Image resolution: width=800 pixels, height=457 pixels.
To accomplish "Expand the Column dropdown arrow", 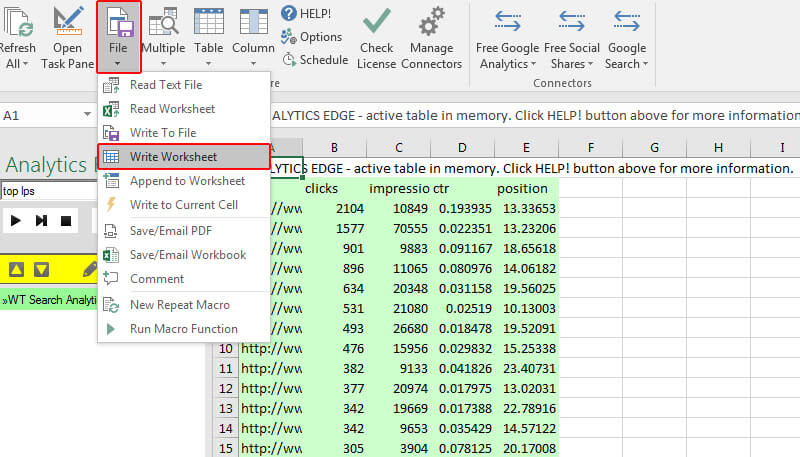I will point(254,64).
